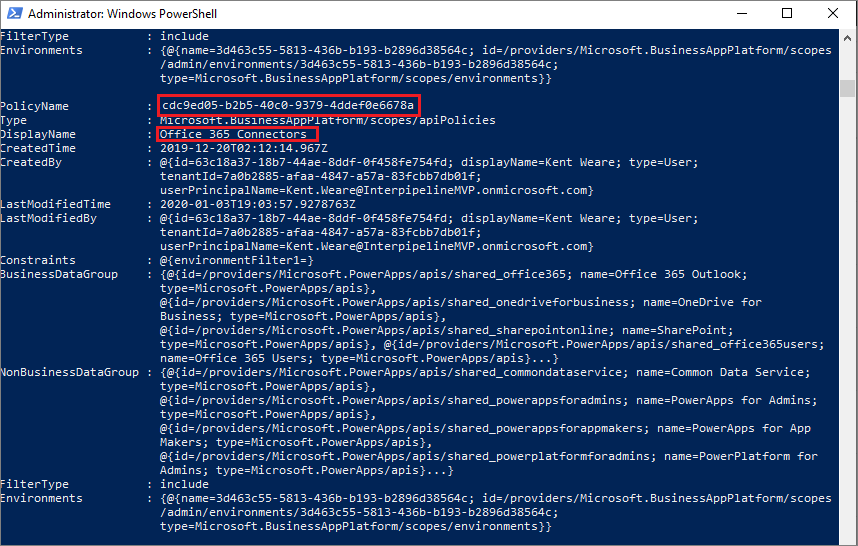Click the @{environmentFilter1=} value
This screenshot has height=546, width=858.
tap(237, 260)
